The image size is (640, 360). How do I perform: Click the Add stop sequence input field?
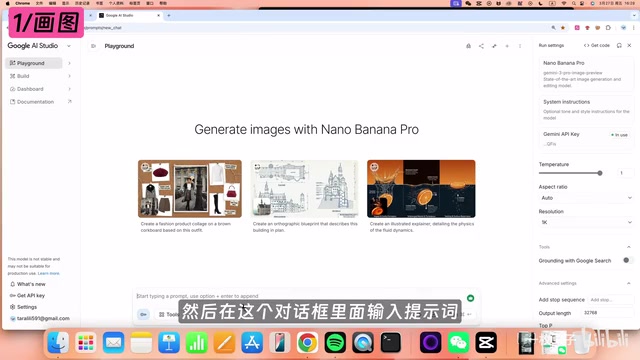610,300
